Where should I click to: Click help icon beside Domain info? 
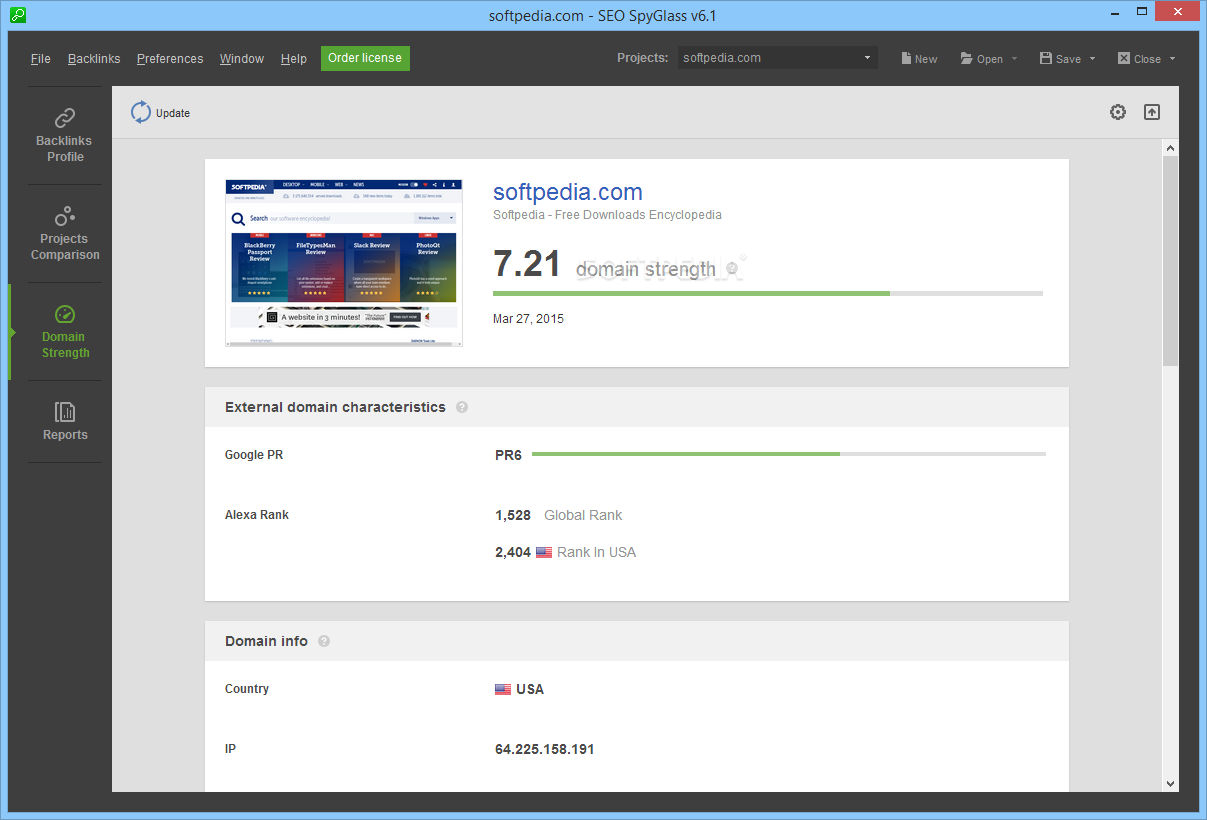click(x=323, y=641)
